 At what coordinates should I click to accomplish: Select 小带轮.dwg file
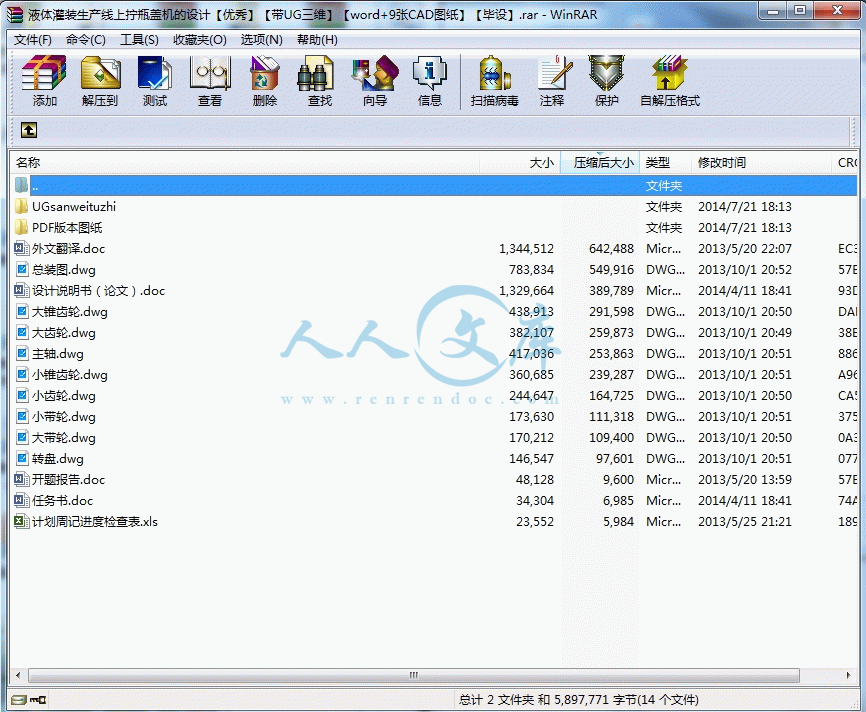pyautogui.click(x=64, y=416)
